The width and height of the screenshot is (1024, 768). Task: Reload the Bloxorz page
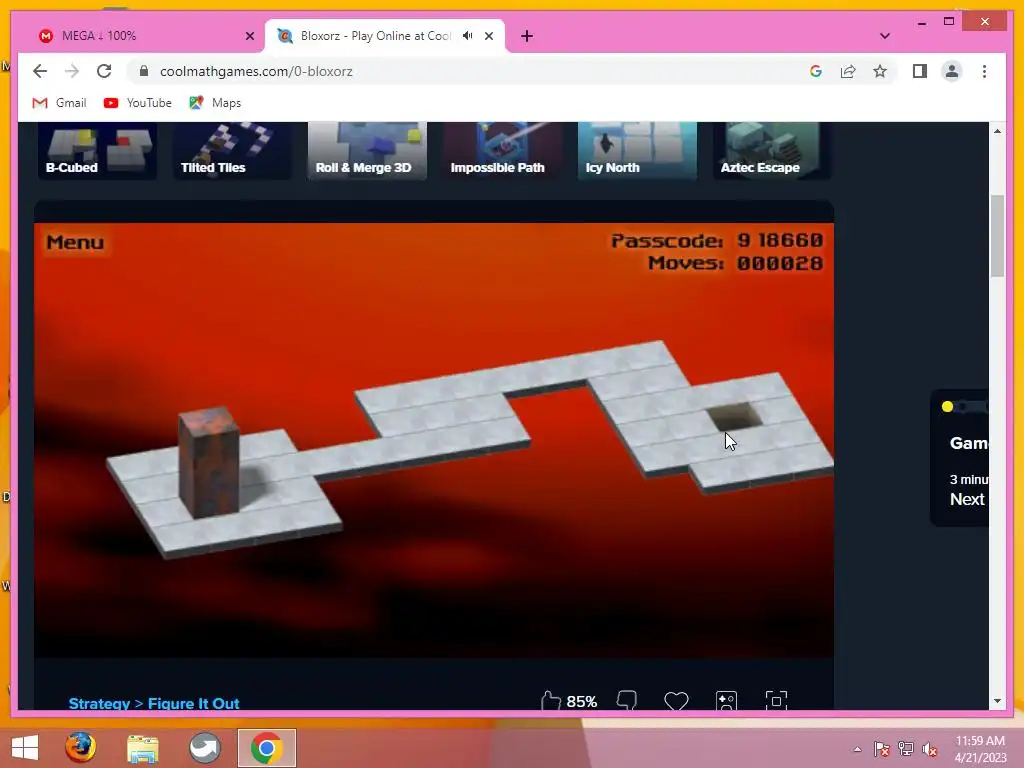(x=104, y=71)
